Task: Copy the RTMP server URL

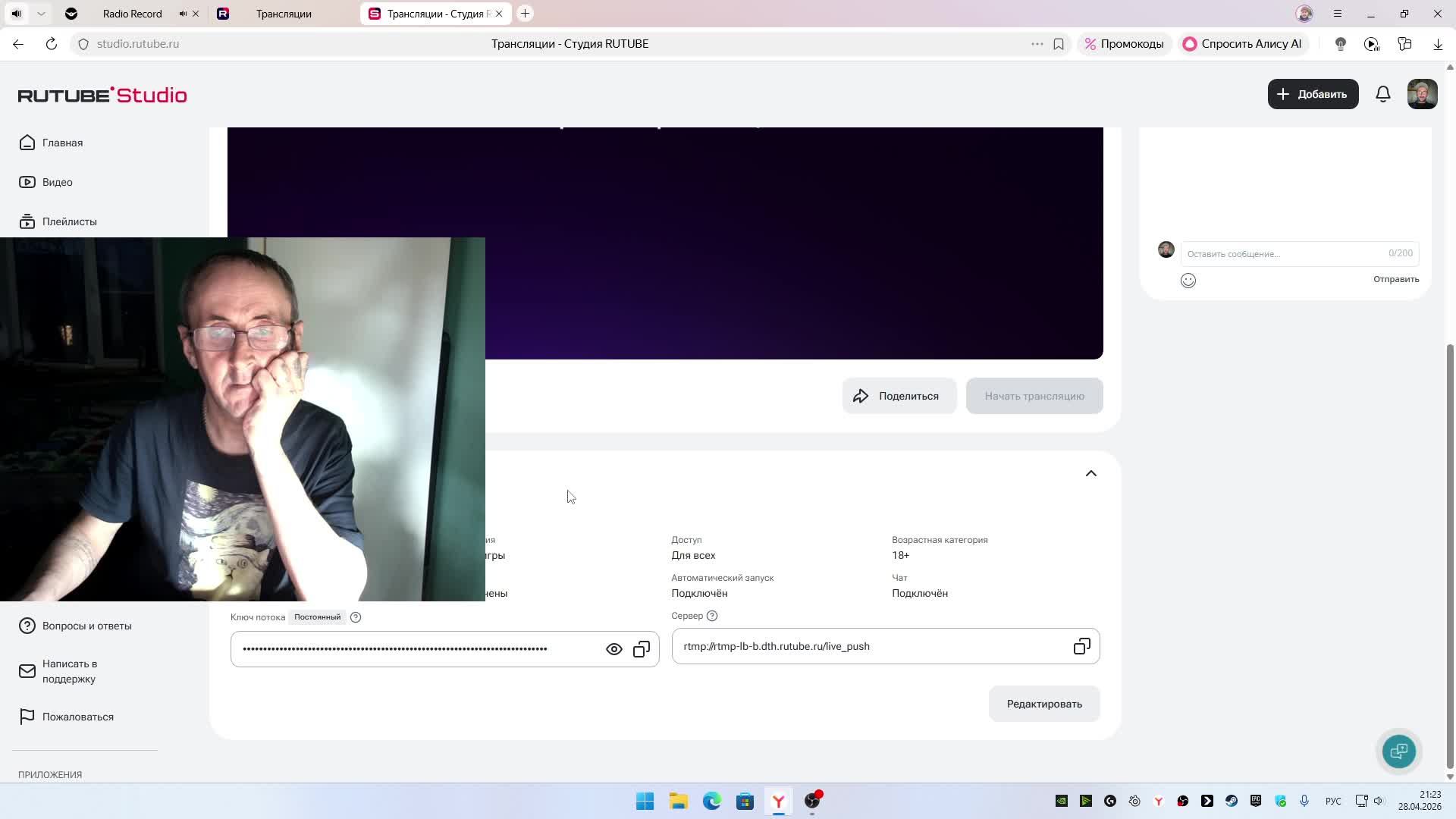Action: pos(1081,646)
